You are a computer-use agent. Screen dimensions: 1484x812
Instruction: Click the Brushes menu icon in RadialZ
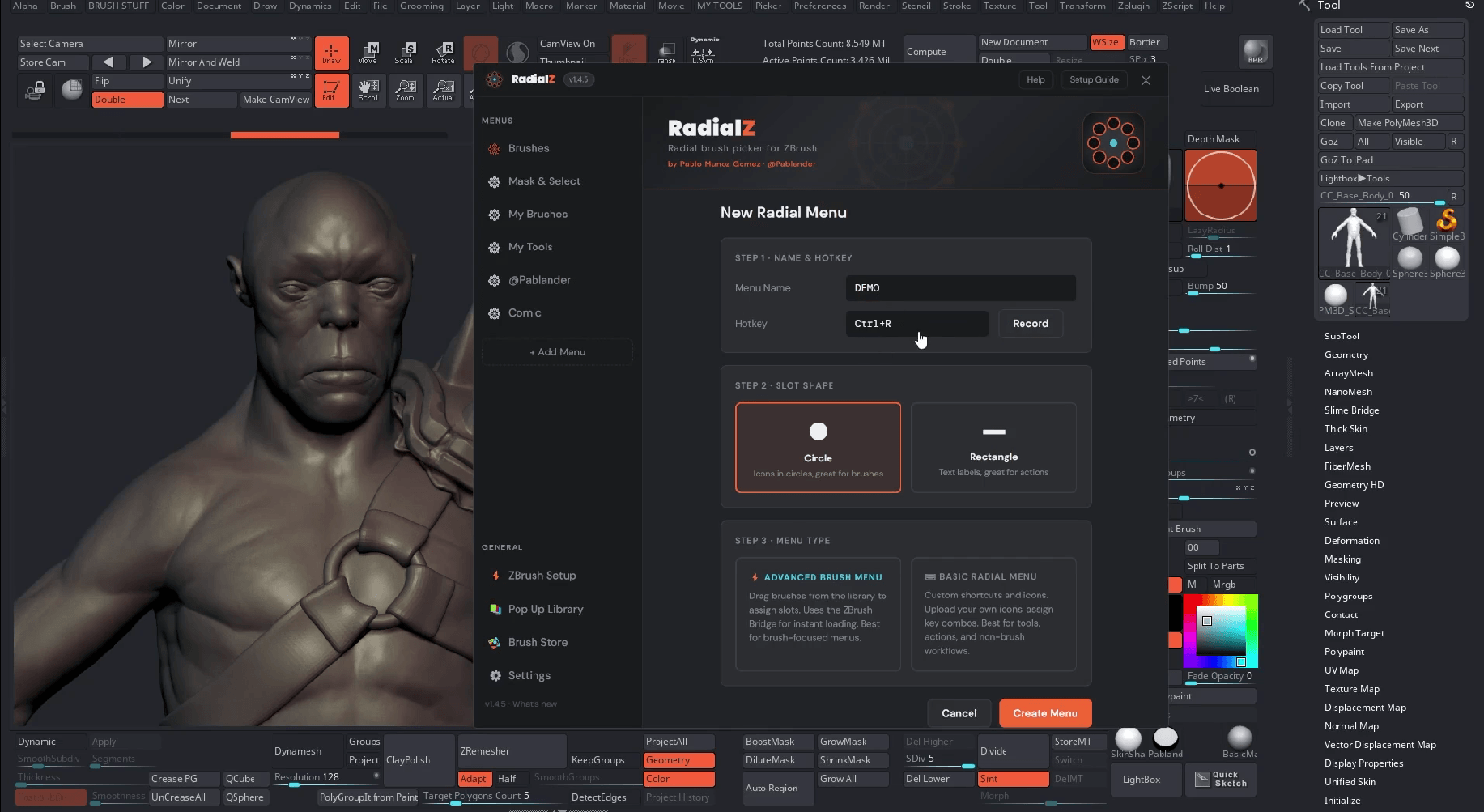(x=494, y=149)
